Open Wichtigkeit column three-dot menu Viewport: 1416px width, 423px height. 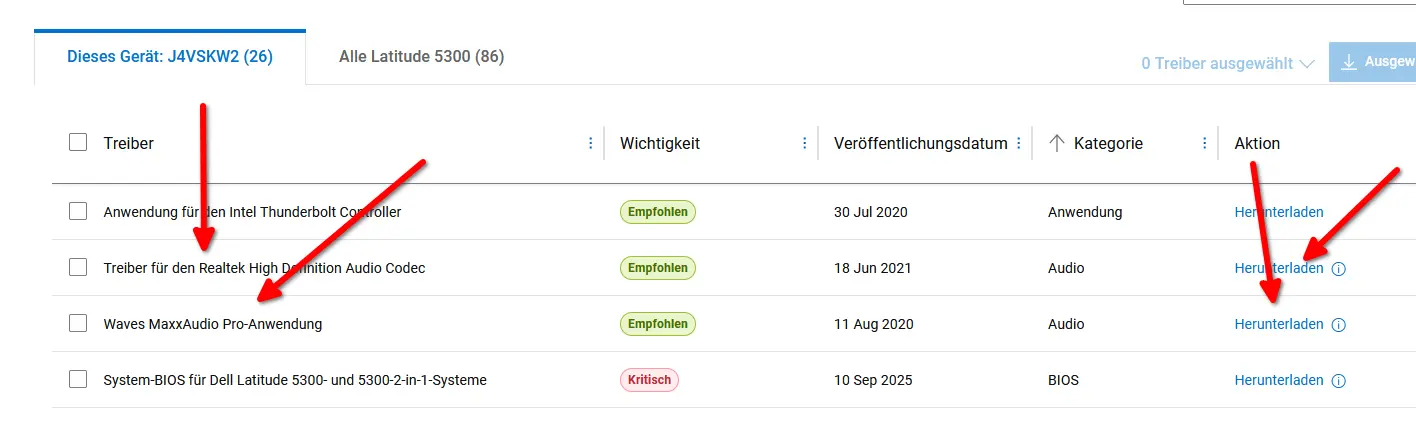[x=805, y=143]
